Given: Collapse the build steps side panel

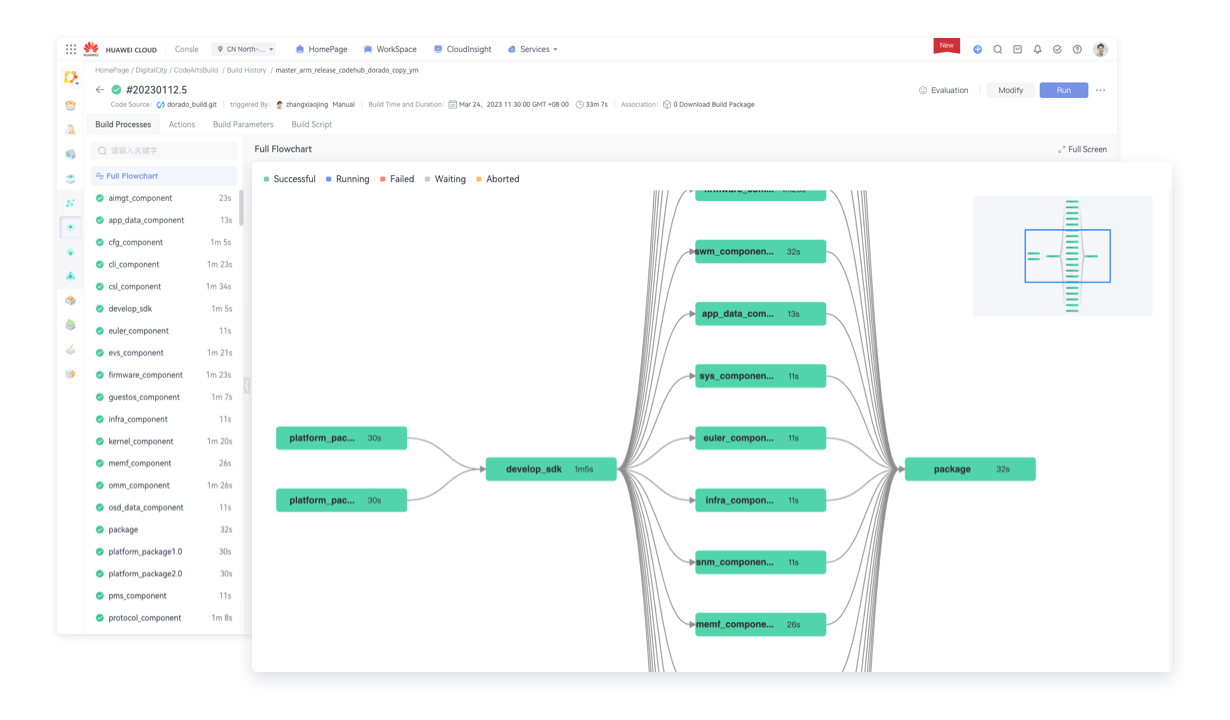Looking at the screenshot, I should pos(247,385).
